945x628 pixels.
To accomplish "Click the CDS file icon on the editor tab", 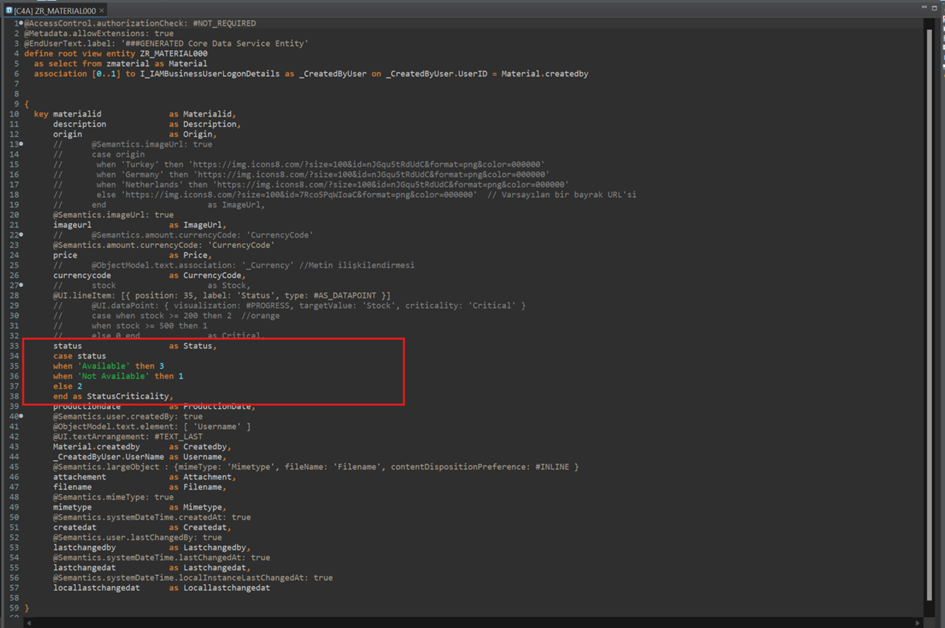I will pyautogui.click(x=9, y=9).
